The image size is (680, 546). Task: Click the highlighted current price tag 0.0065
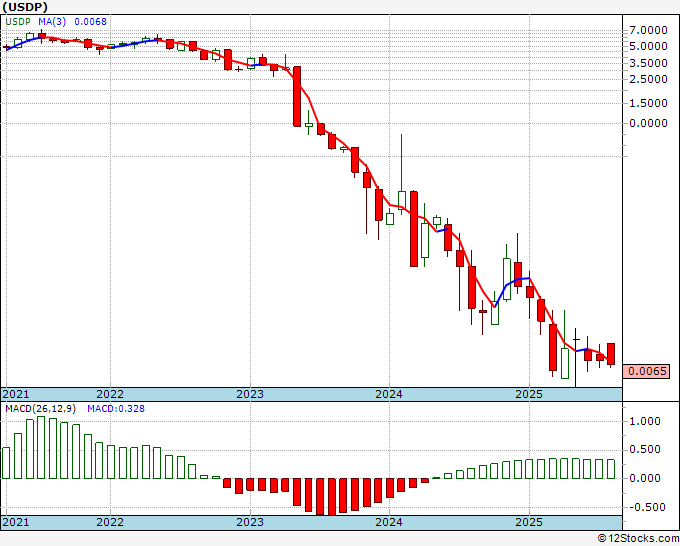click(647, 371)
